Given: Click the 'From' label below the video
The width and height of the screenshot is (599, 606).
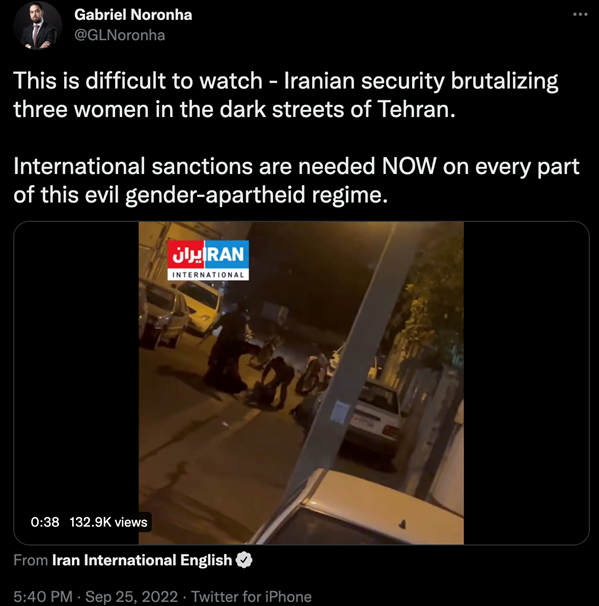Looking at the screenshot, I should (x=31, y=560).
